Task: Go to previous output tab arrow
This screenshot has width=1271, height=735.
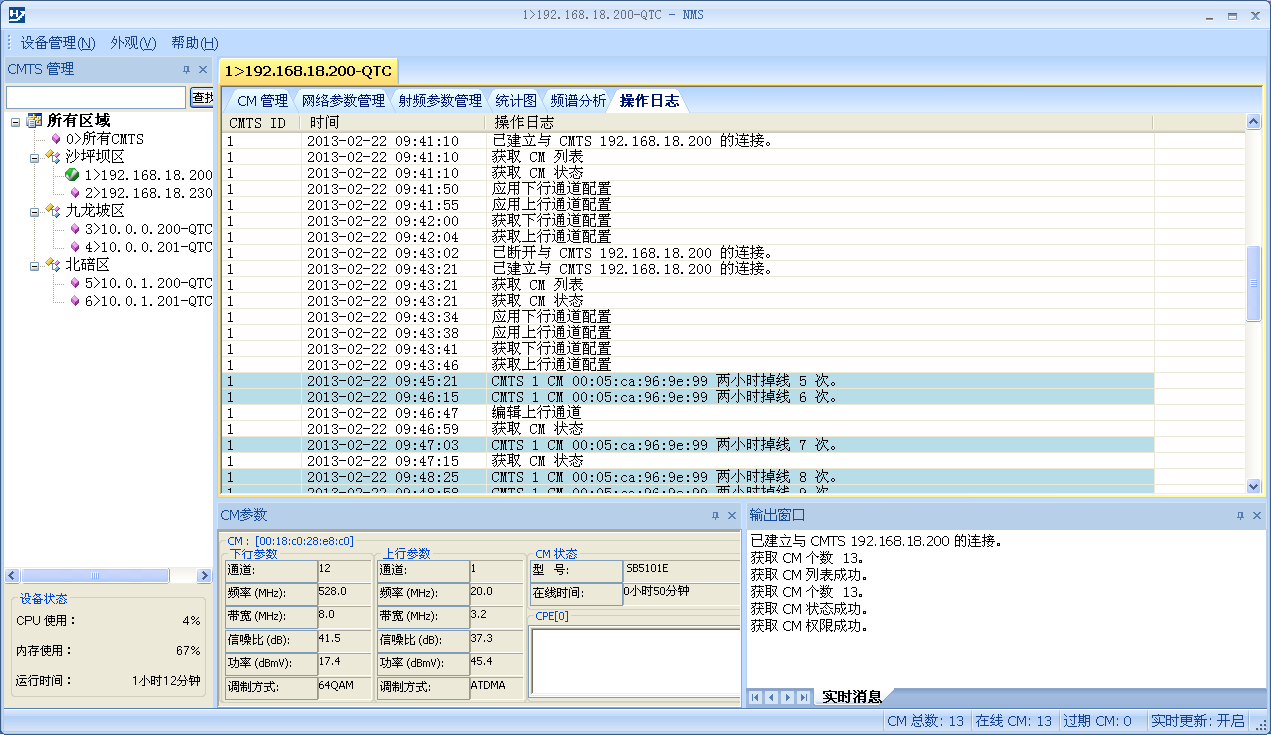Action: tap(772, 697)
